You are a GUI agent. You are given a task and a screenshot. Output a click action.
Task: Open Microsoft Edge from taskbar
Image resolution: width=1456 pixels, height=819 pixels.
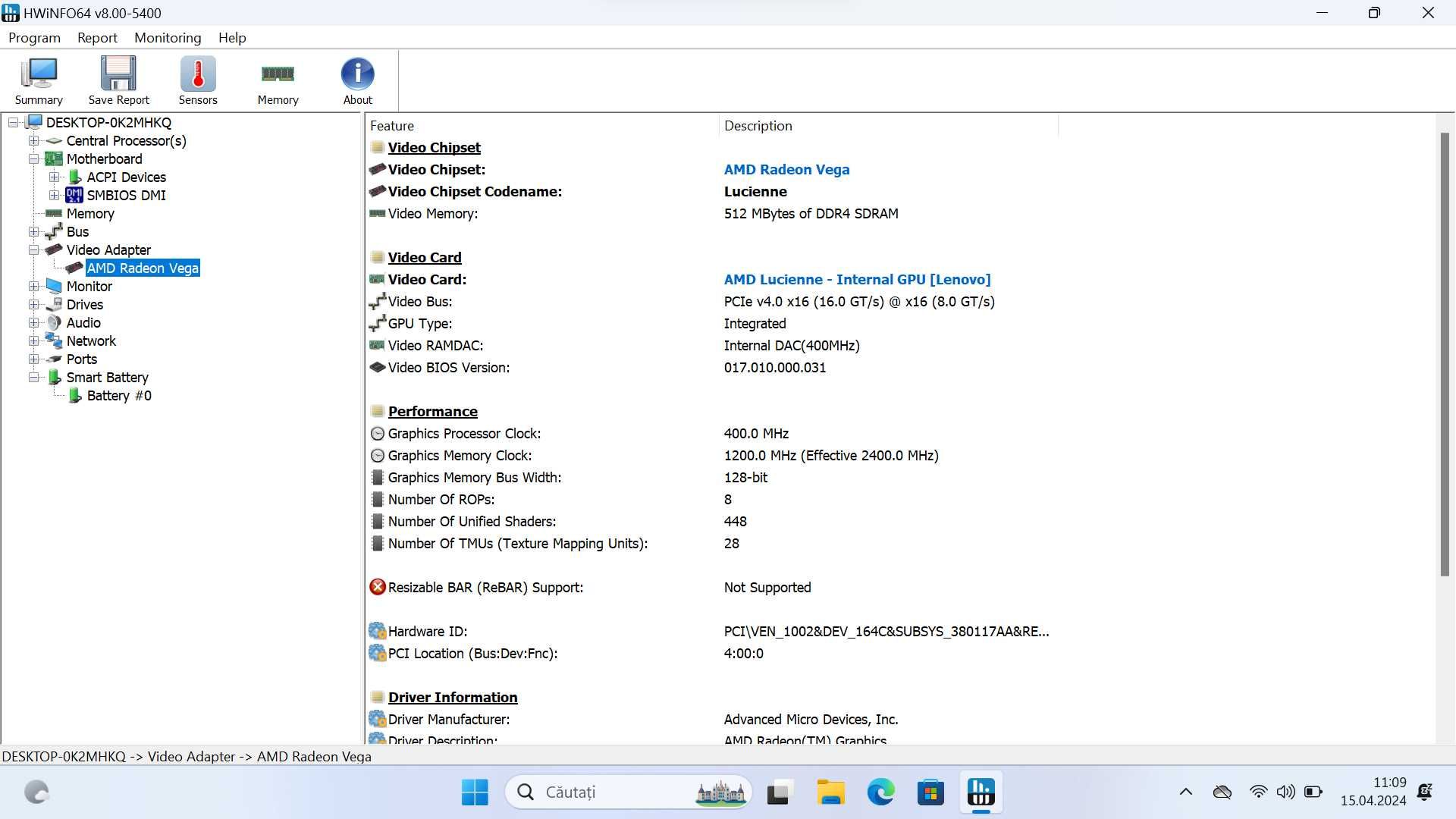[880, 792]
